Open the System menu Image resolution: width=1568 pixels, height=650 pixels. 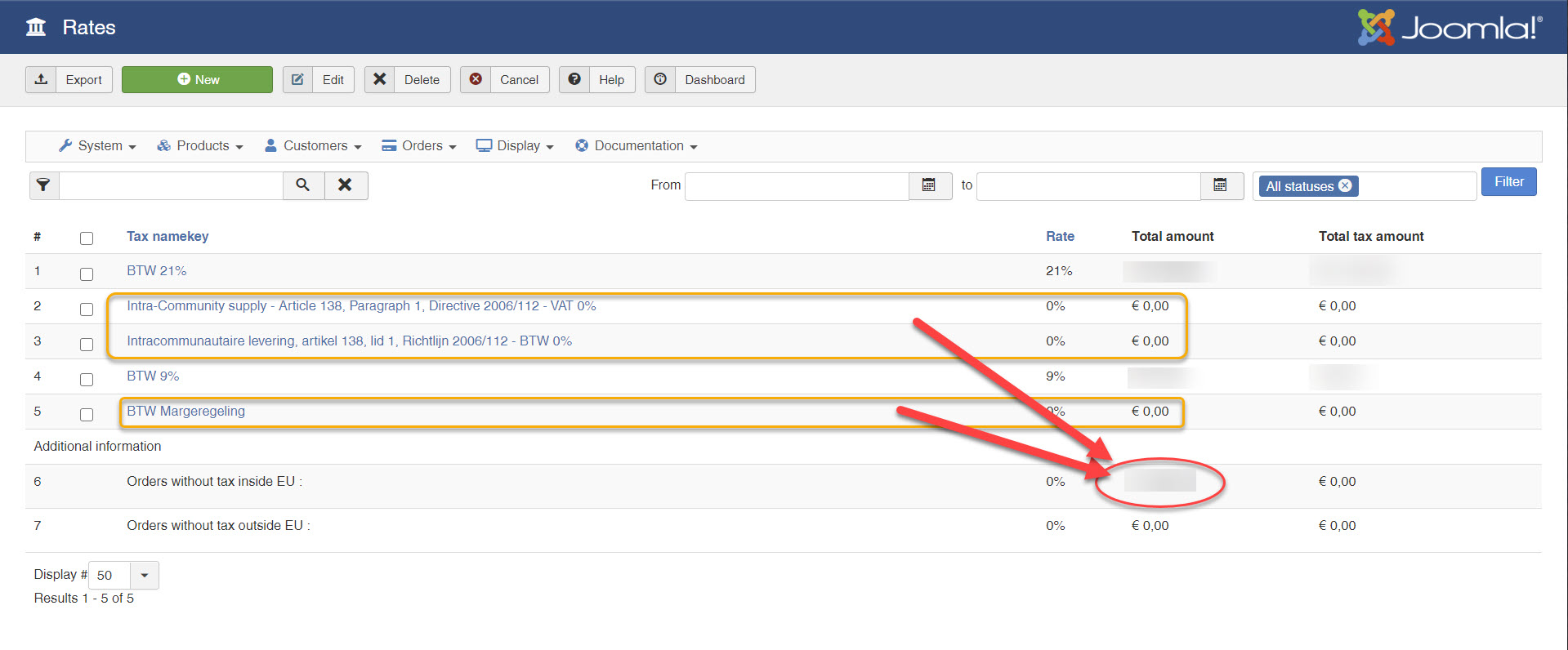coord(97,146)
